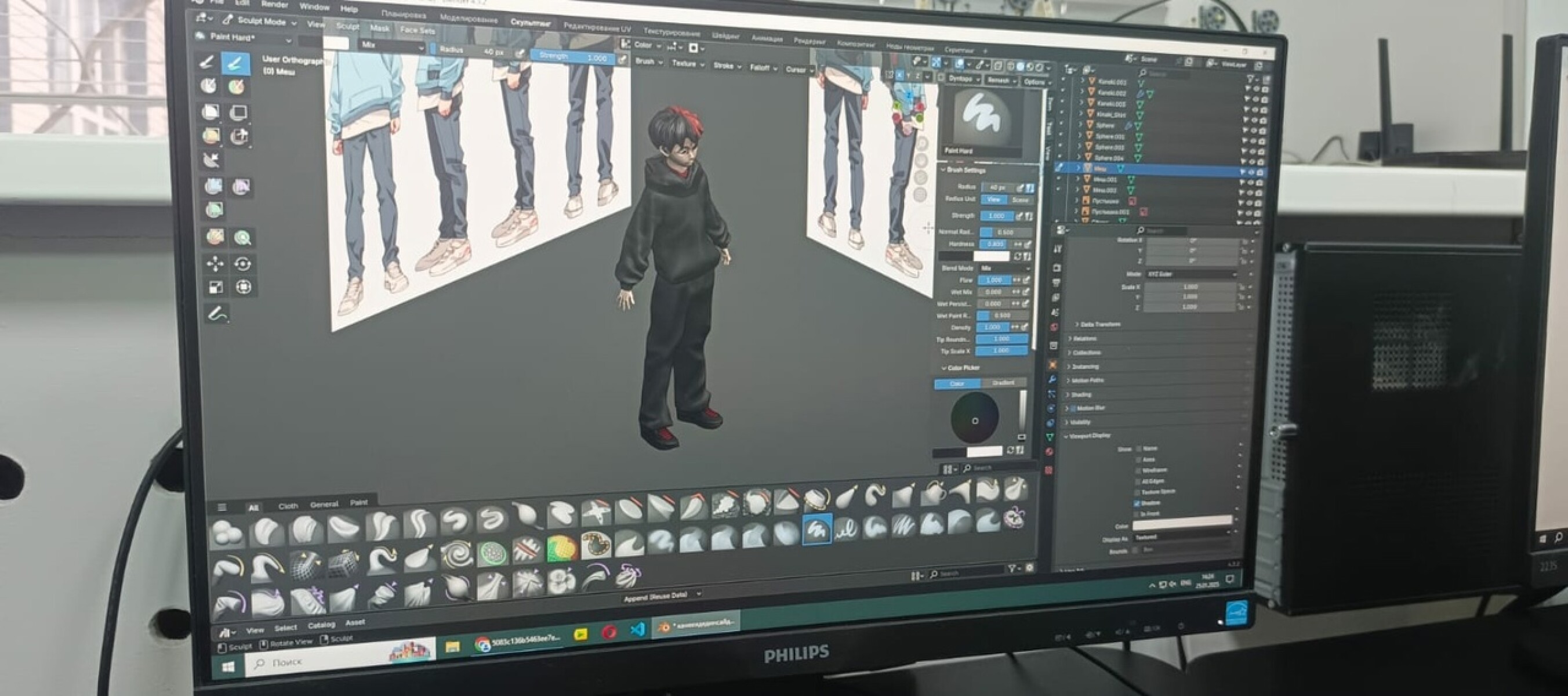Uncheck the Shadow checkbox
The image size is (1568, 696).
1137,503
